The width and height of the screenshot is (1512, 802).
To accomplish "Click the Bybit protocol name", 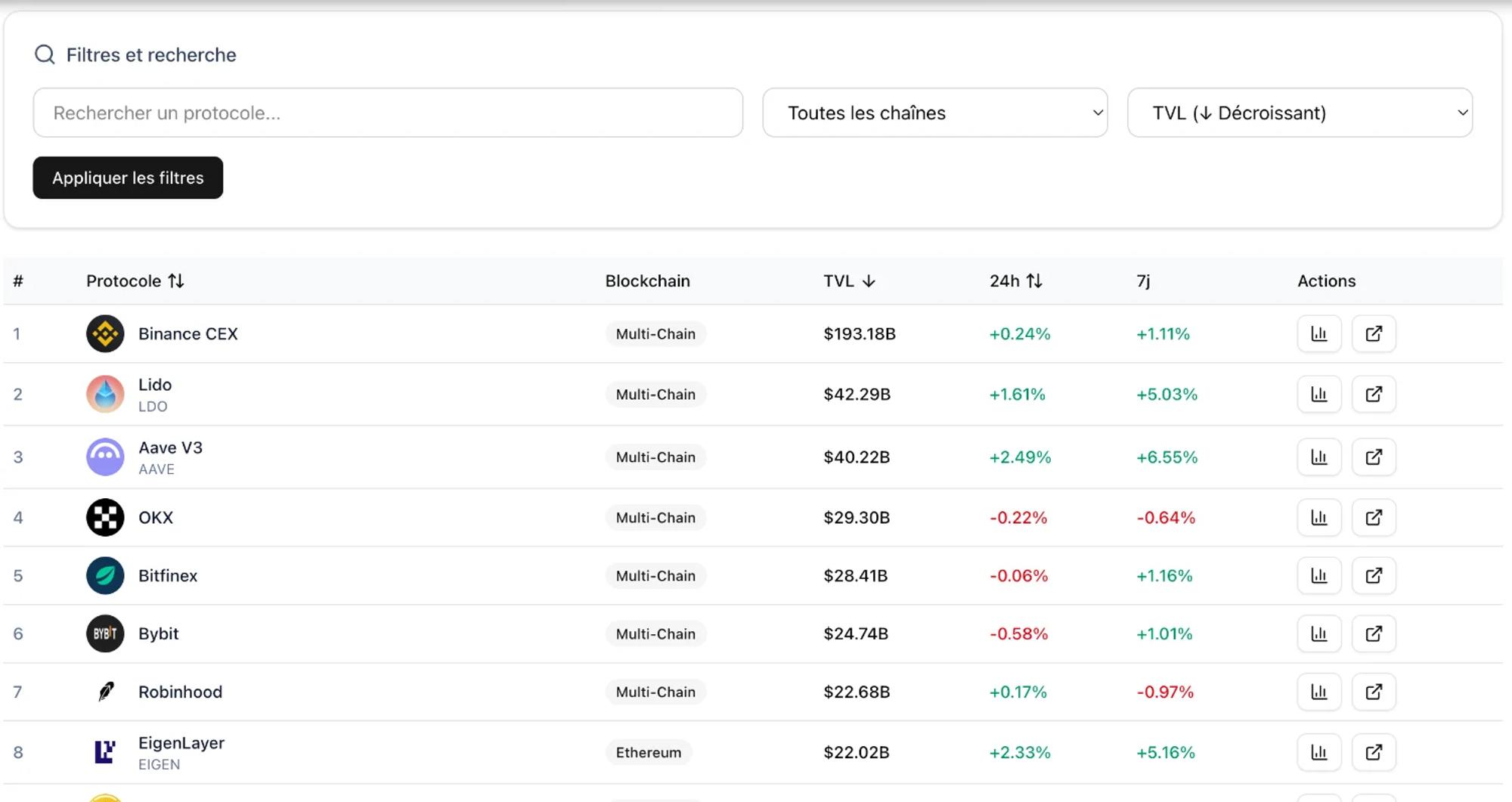I will click(159, 633).
